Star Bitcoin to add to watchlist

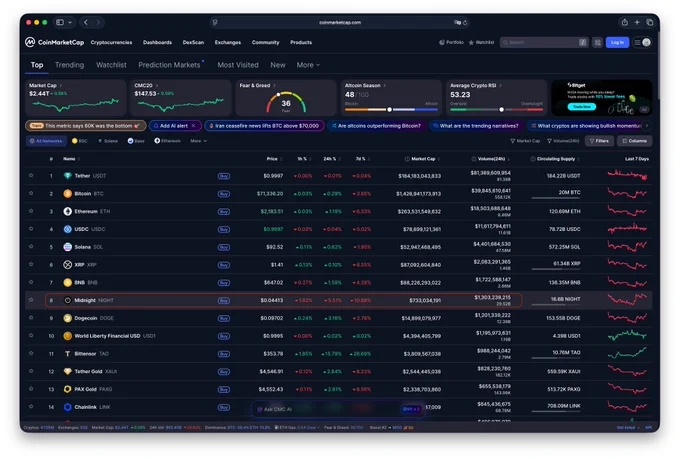pos(31,193)
